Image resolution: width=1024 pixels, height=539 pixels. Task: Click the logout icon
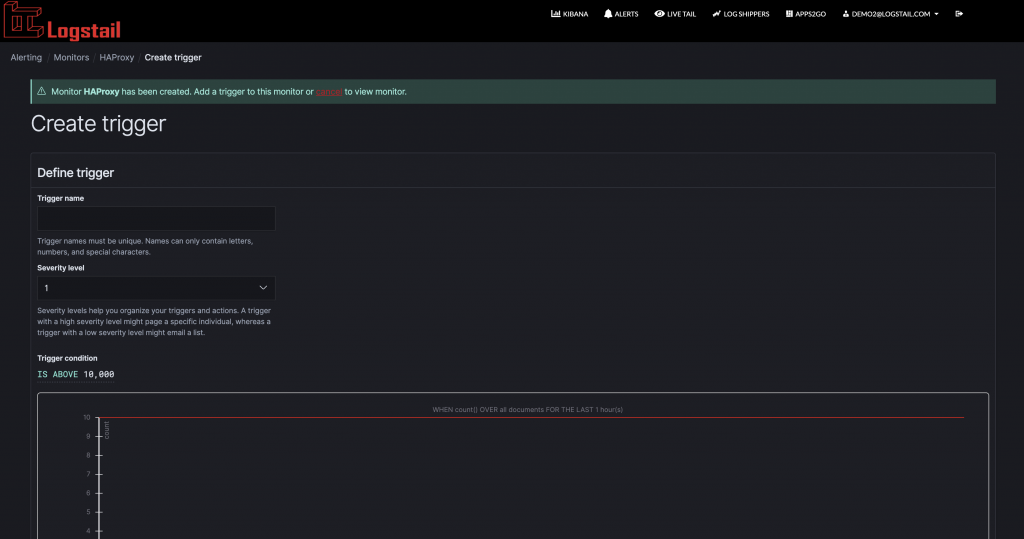pyautogui.click(x=959, y=14)
